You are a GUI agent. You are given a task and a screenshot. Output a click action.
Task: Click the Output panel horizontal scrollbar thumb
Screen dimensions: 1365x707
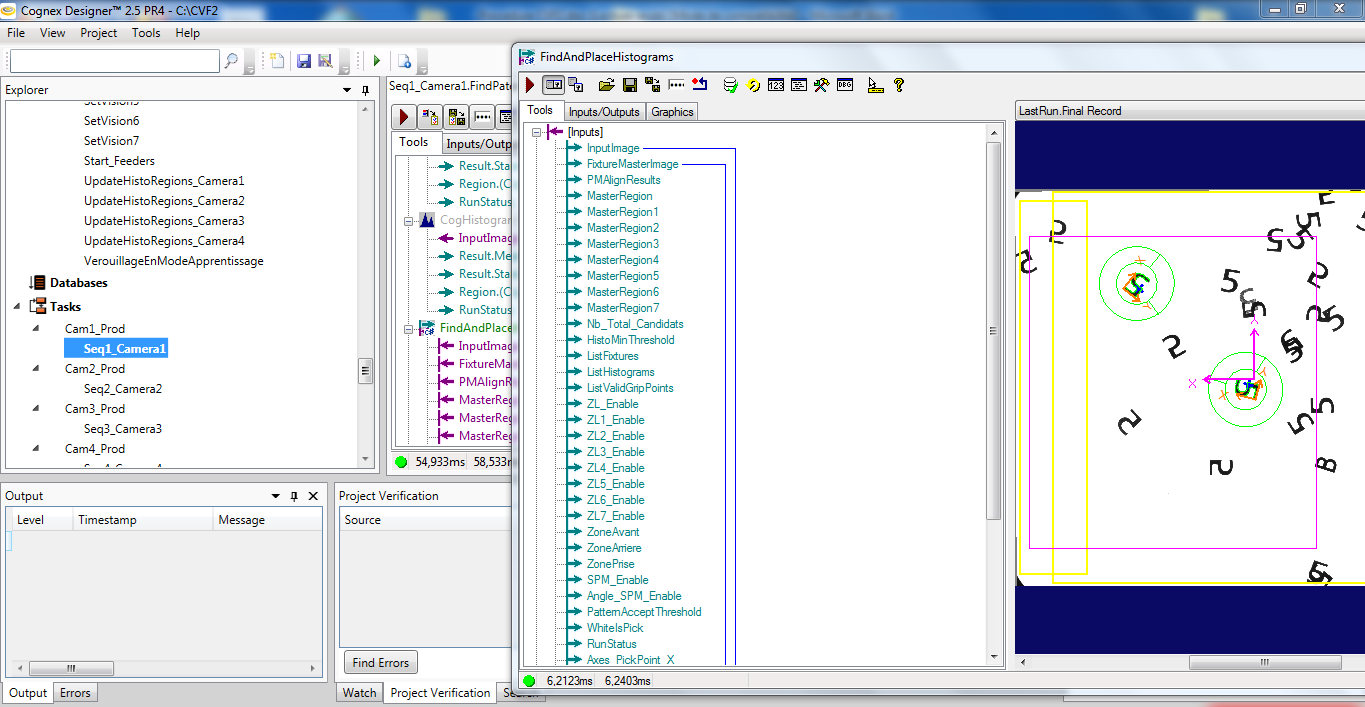coord(69,669)
